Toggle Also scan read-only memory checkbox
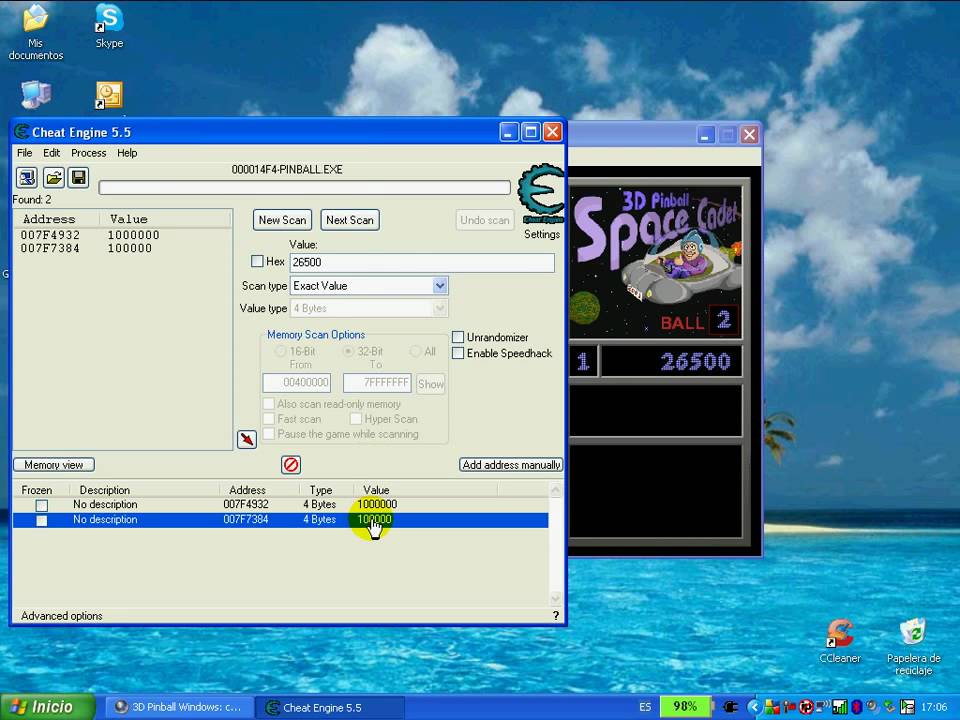Screen dimensions: 960x720 coord(268,404)
